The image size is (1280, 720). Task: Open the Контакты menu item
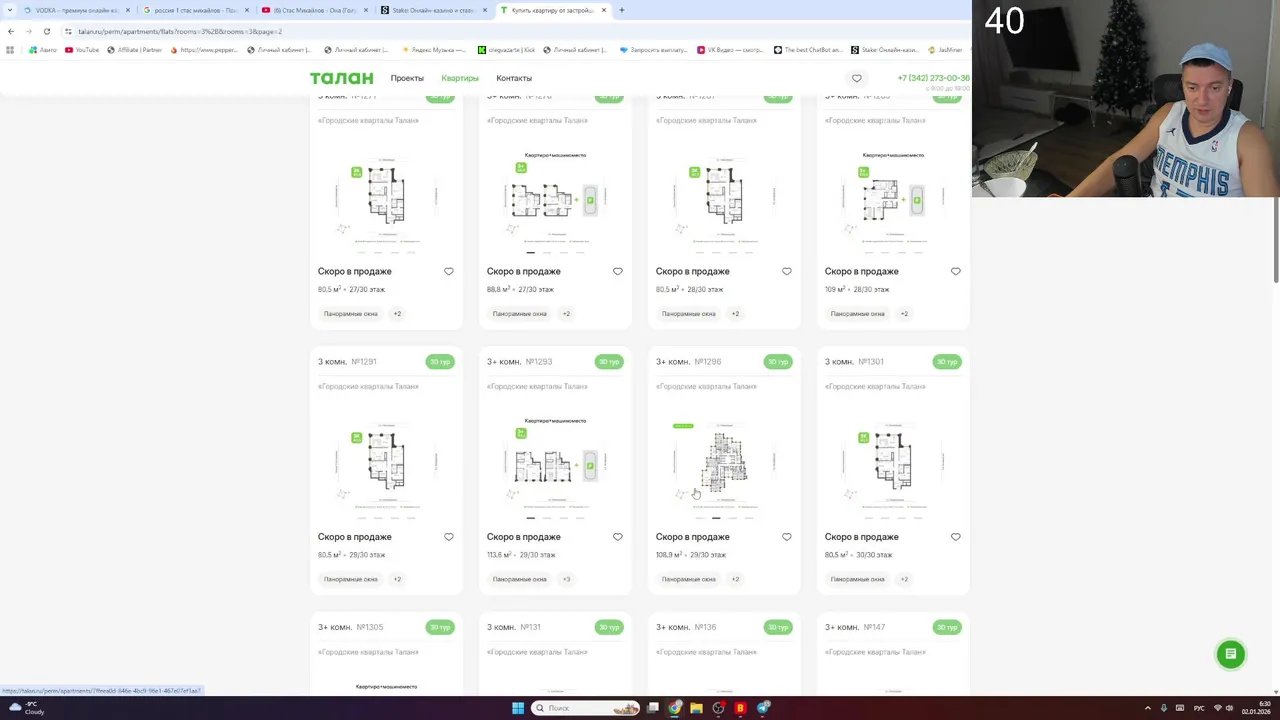[514, 78]
